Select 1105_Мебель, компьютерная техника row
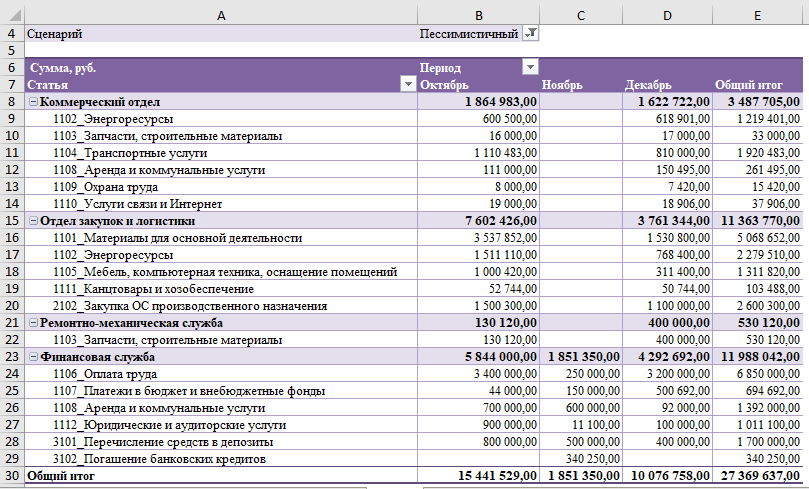809x489 pixels. point(225,272)
